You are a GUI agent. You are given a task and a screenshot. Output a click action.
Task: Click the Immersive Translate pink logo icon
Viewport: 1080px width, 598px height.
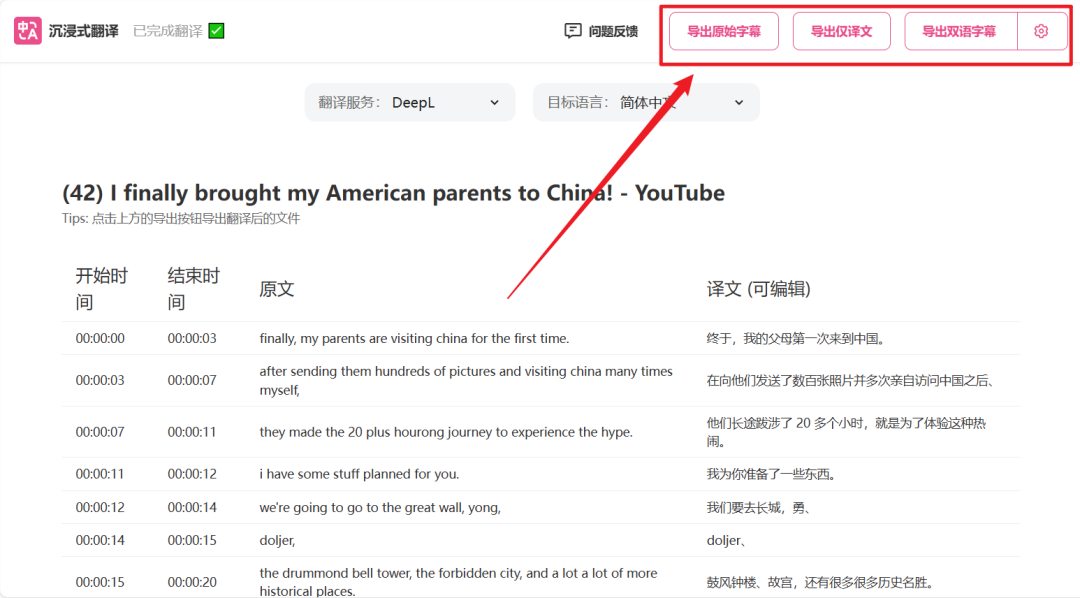28,31
